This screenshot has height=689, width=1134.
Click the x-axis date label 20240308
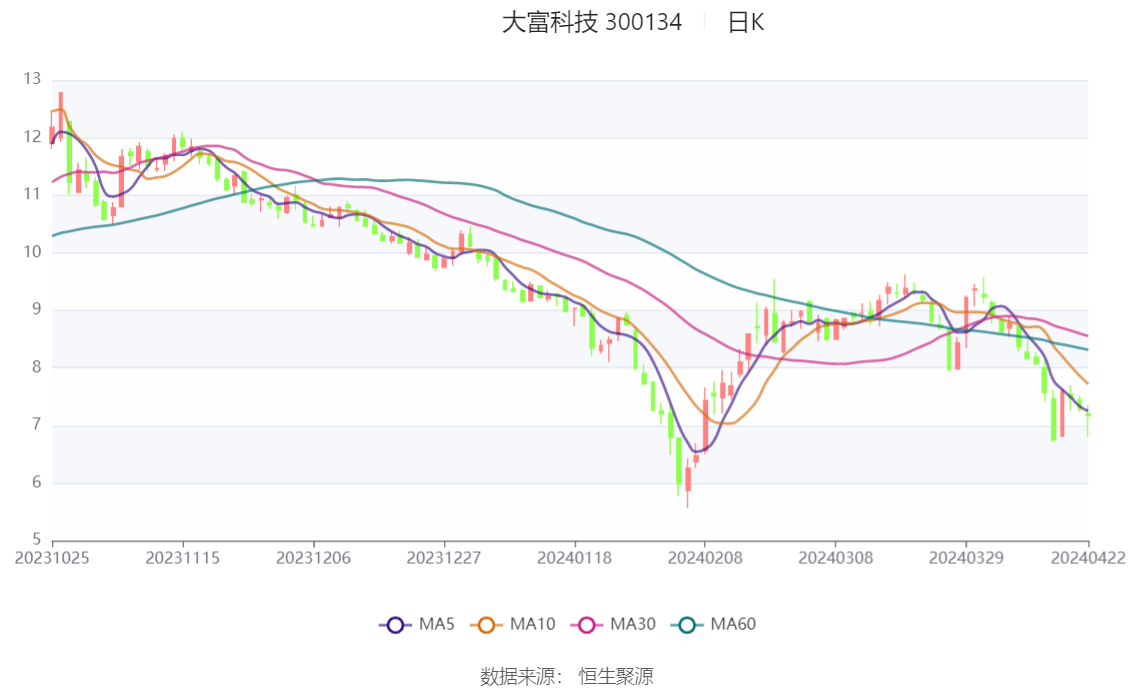(835, 558)
